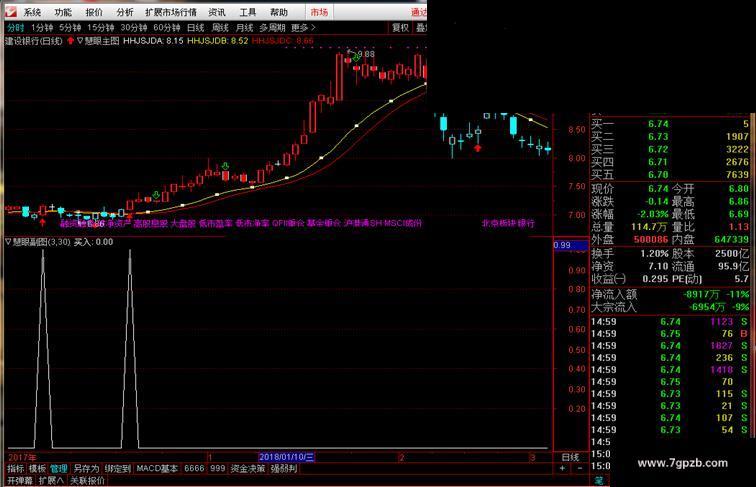Click the red up-arrow signal under the right-side candles

477,149
